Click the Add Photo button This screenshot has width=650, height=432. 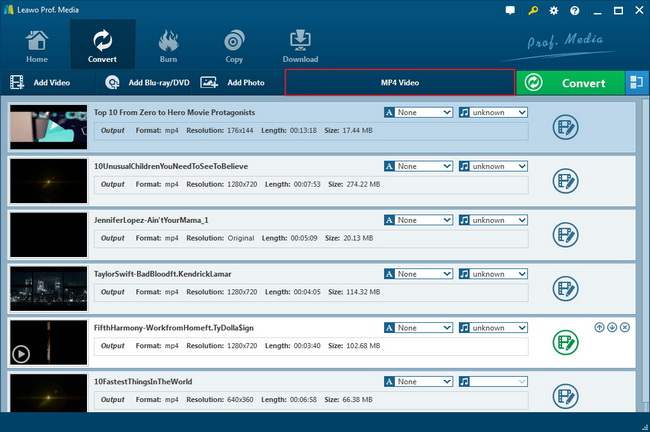click(x=233, y=83)
